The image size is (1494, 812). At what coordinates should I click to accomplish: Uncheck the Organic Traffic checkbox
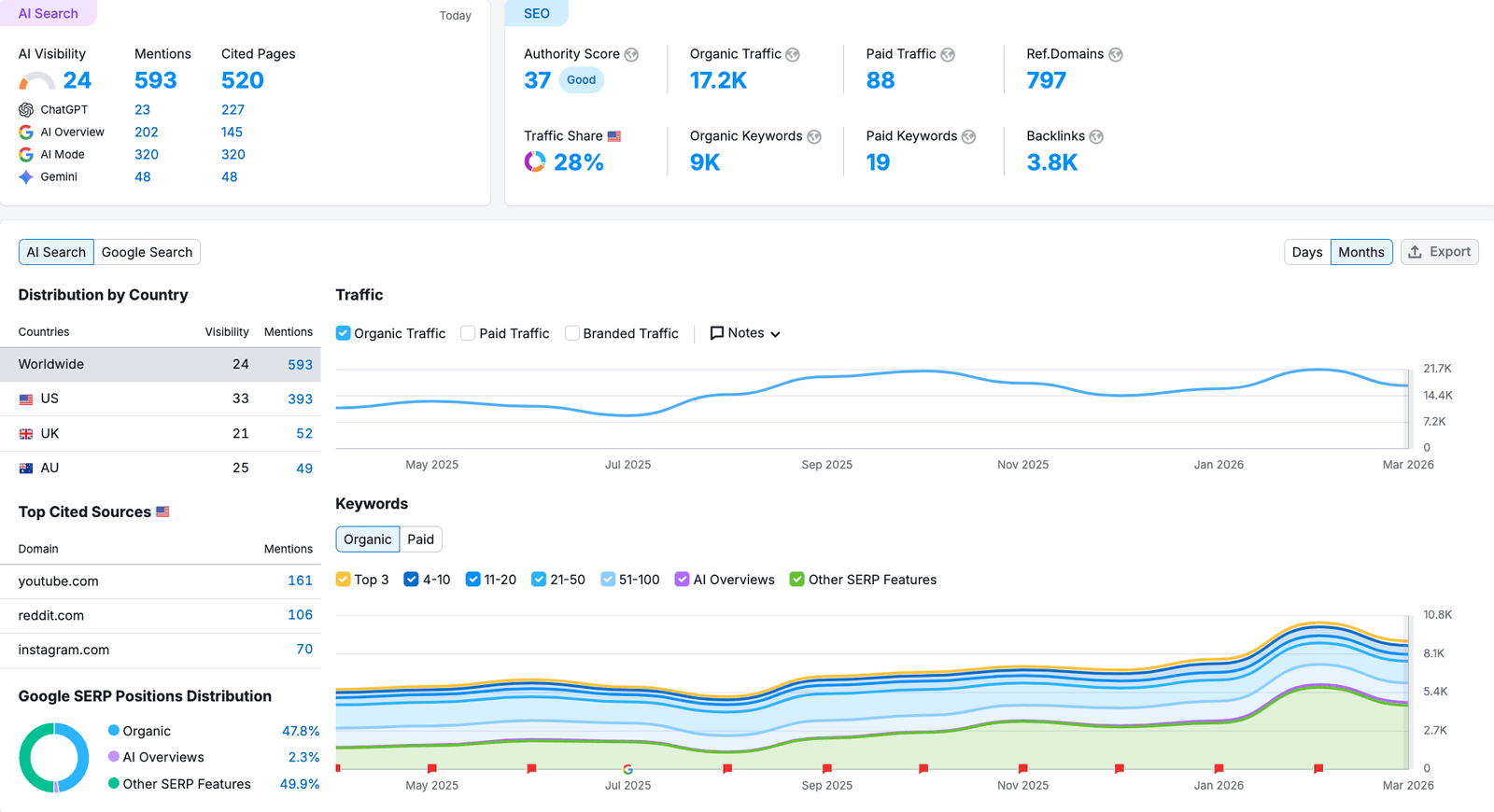[x=344, y=333]
